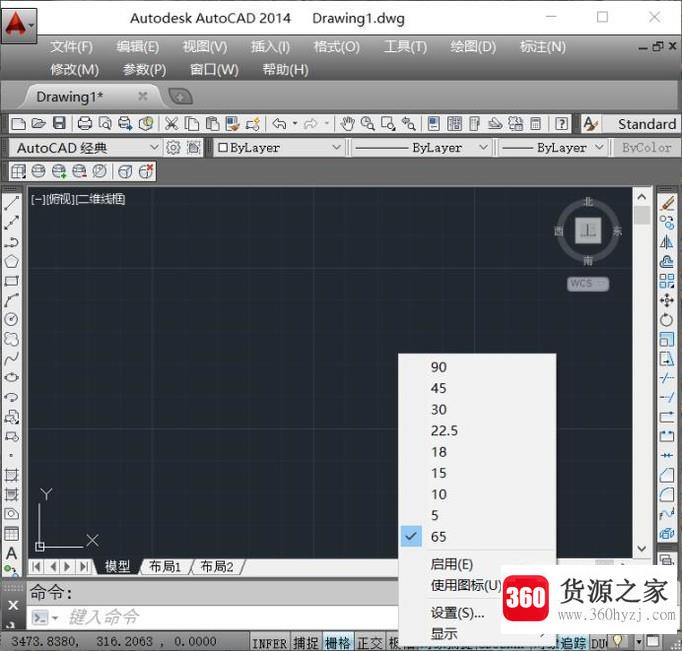Select the checked 65 angle option
This screenshot has height=651, width=682.
tap(477, 537)
